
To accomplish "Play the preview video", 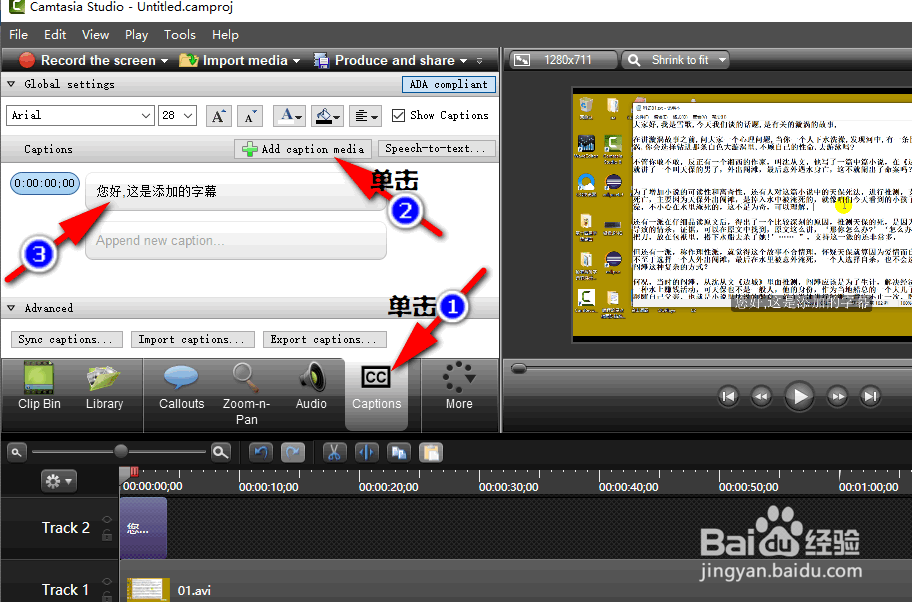I will click(799, 396).
